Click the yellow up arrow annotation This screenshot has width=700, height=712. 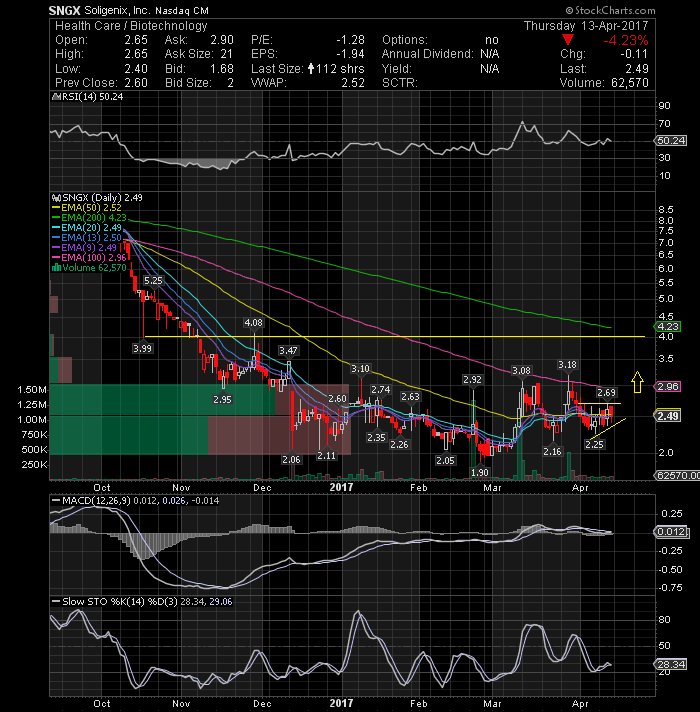click(637, 381)
